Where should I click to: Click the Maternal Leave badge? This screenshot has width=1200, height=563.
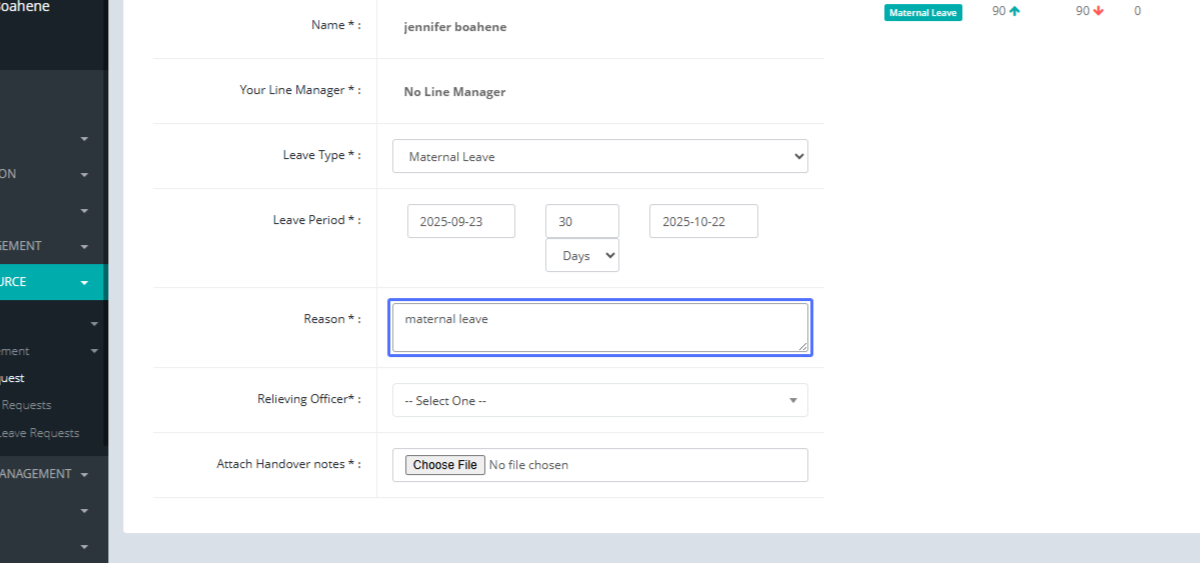tap(922, 13)
